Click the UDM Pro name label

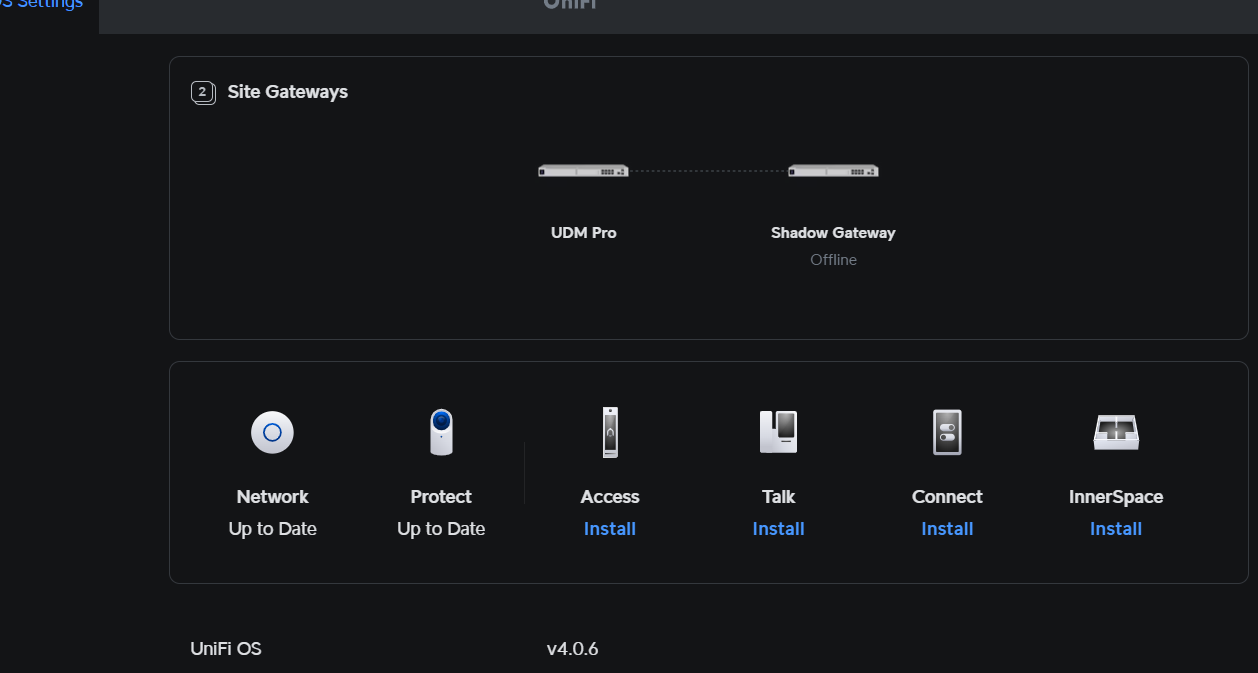click(x=584, y=233)
